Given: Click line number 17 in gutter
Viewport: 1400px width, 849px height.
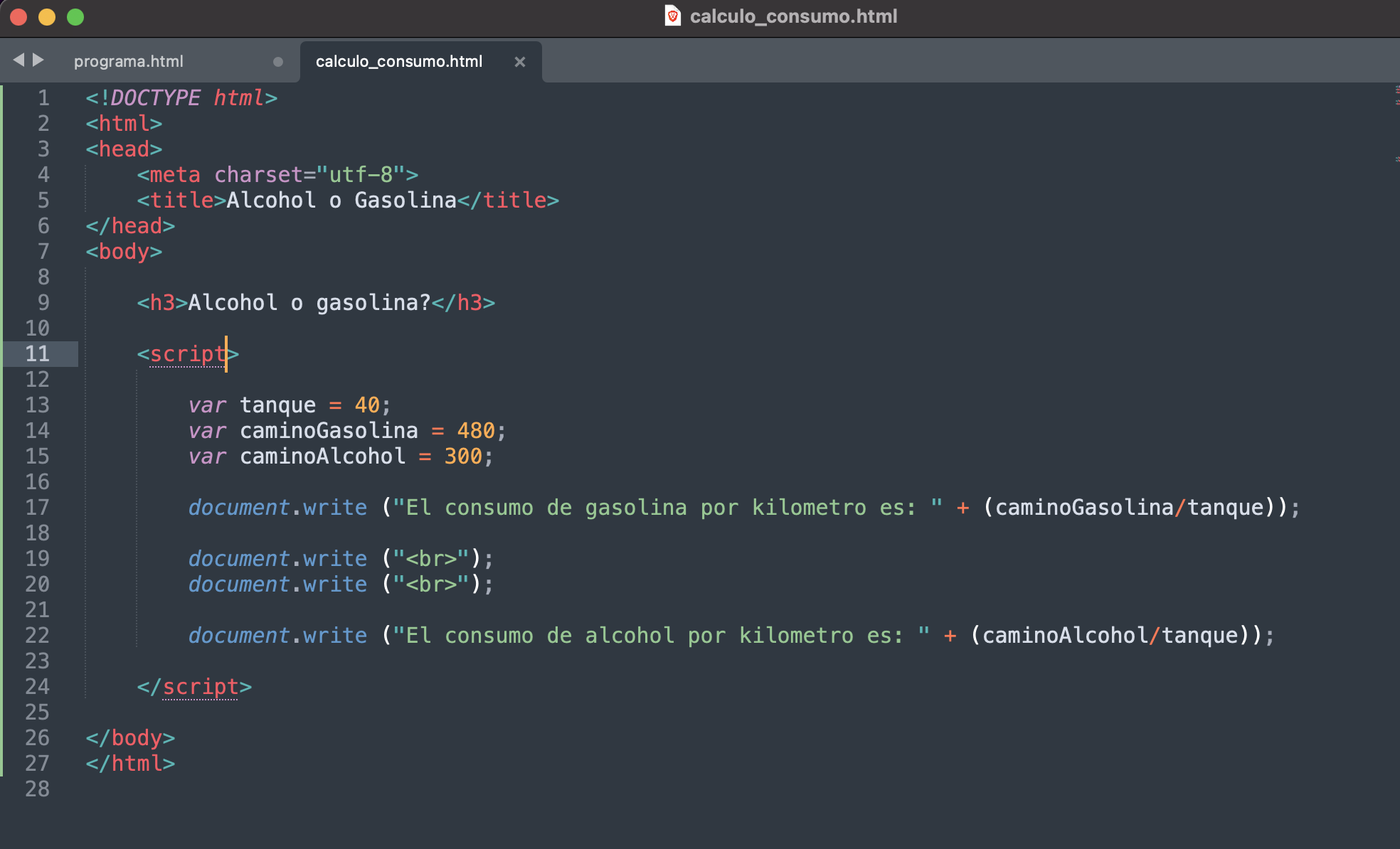Looking at the screenshot, I should (38, 507).
